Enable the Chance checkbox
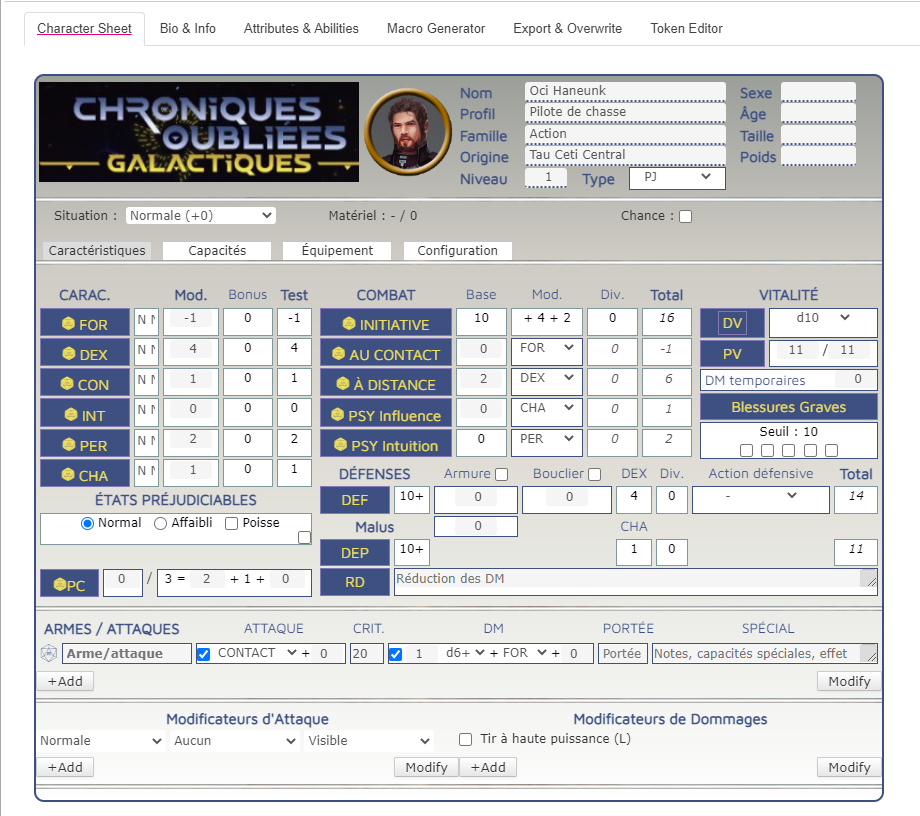Screen dimensions: 920x816 coord(685,216)
